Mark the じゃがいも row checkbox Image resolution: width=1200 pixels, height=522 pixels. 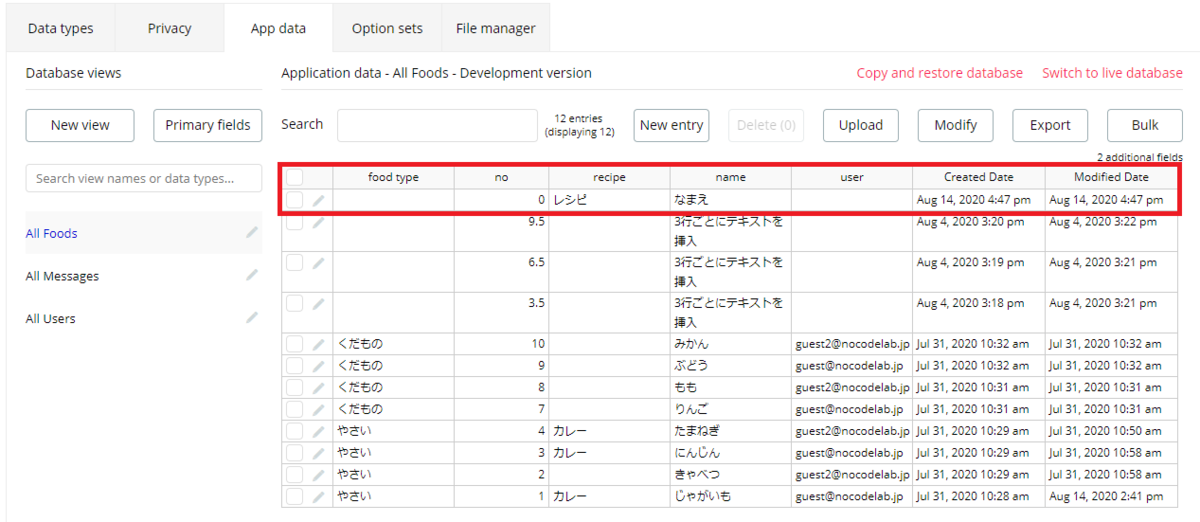[x=295, y=496]
